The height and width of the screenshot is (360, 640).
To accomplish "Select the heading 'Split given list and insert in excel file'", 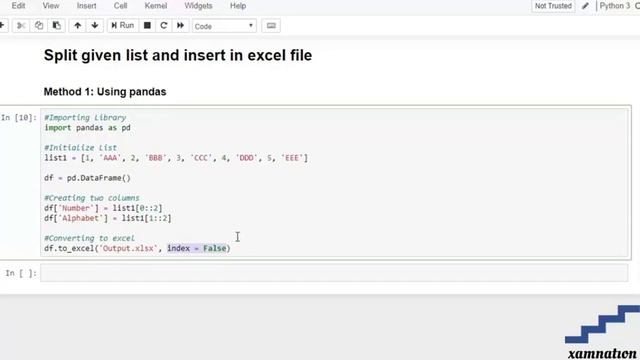I will tap(178, 55).
